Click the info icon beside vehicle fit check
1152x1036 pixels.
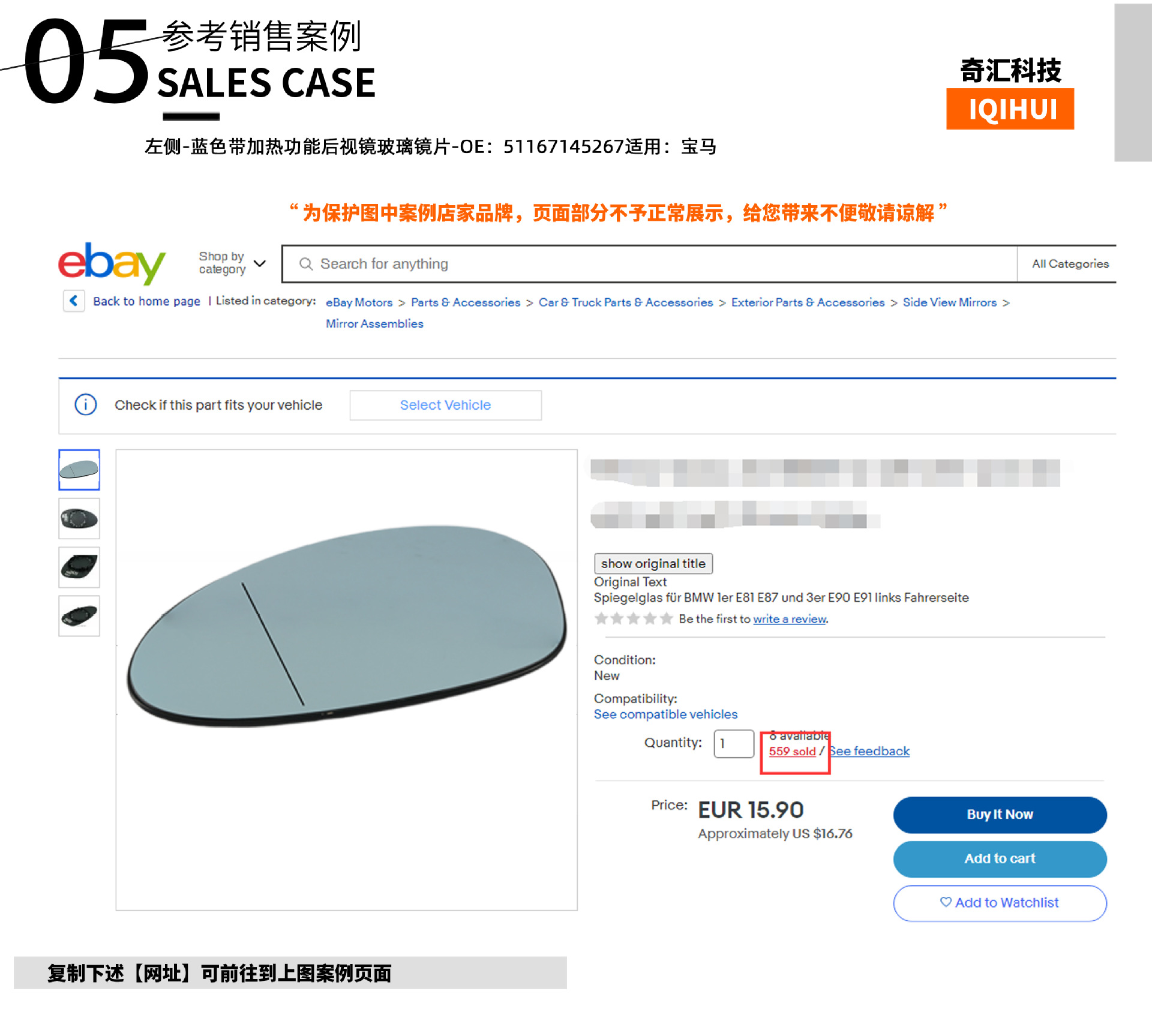tap(86, 405)
